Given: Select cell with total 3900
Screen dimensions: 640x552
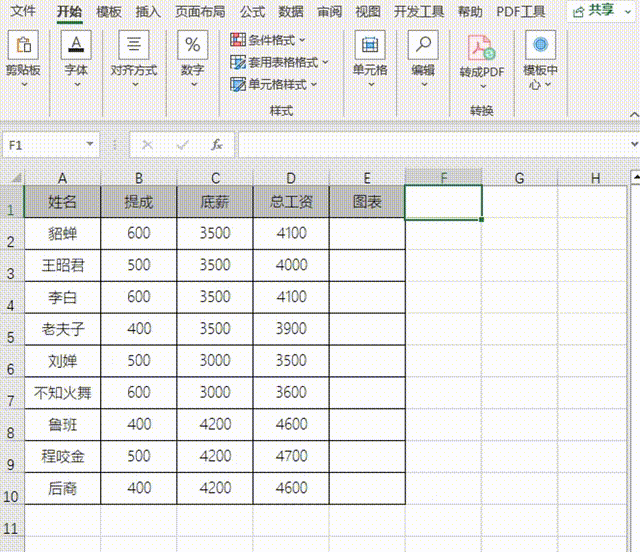Looking at the screenshot, I should [x=291, y=329].
